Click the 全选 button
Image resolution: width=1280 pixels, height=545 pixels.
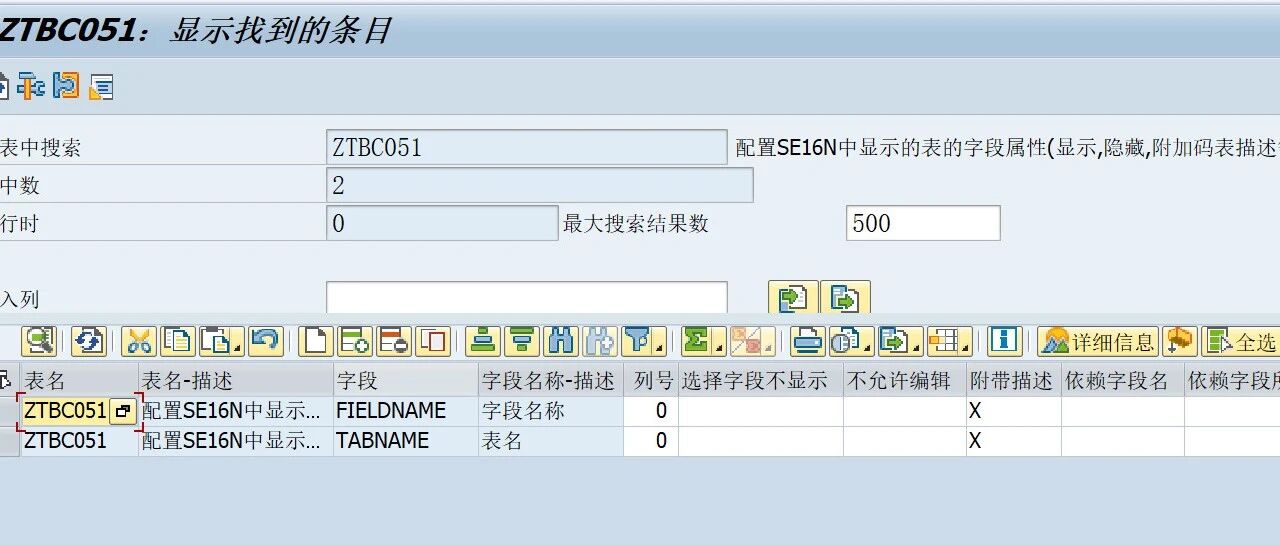pos(1240,341)
